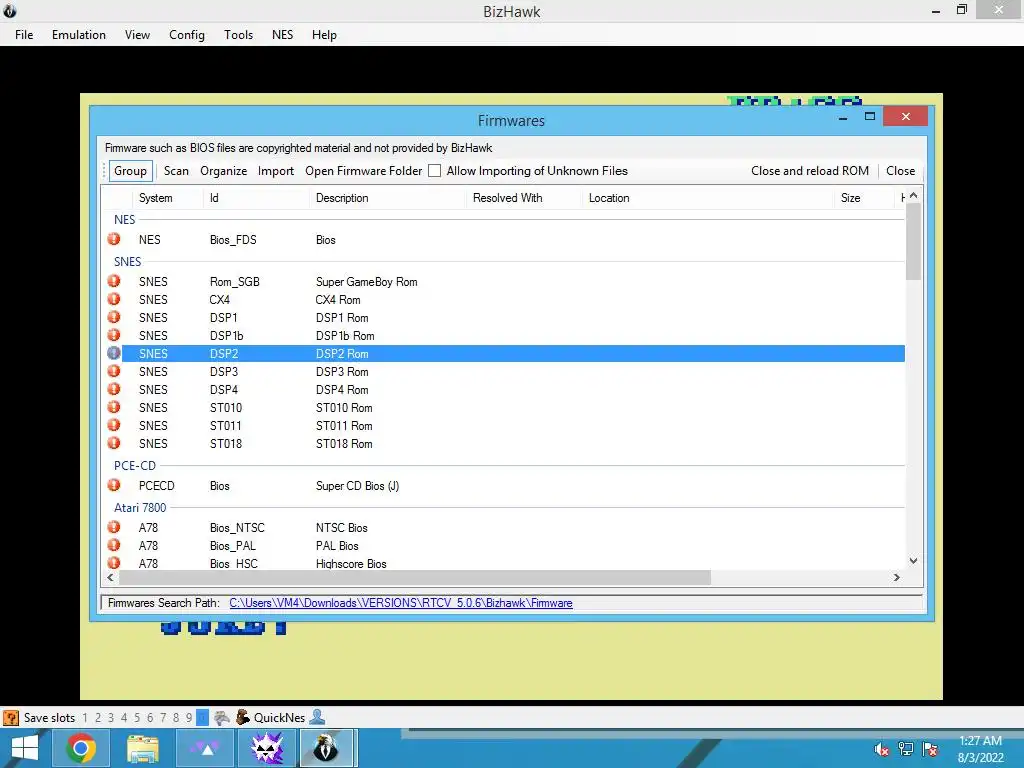Collapse the NES group header
This screenshot has height=768, width=1024.
125,219
